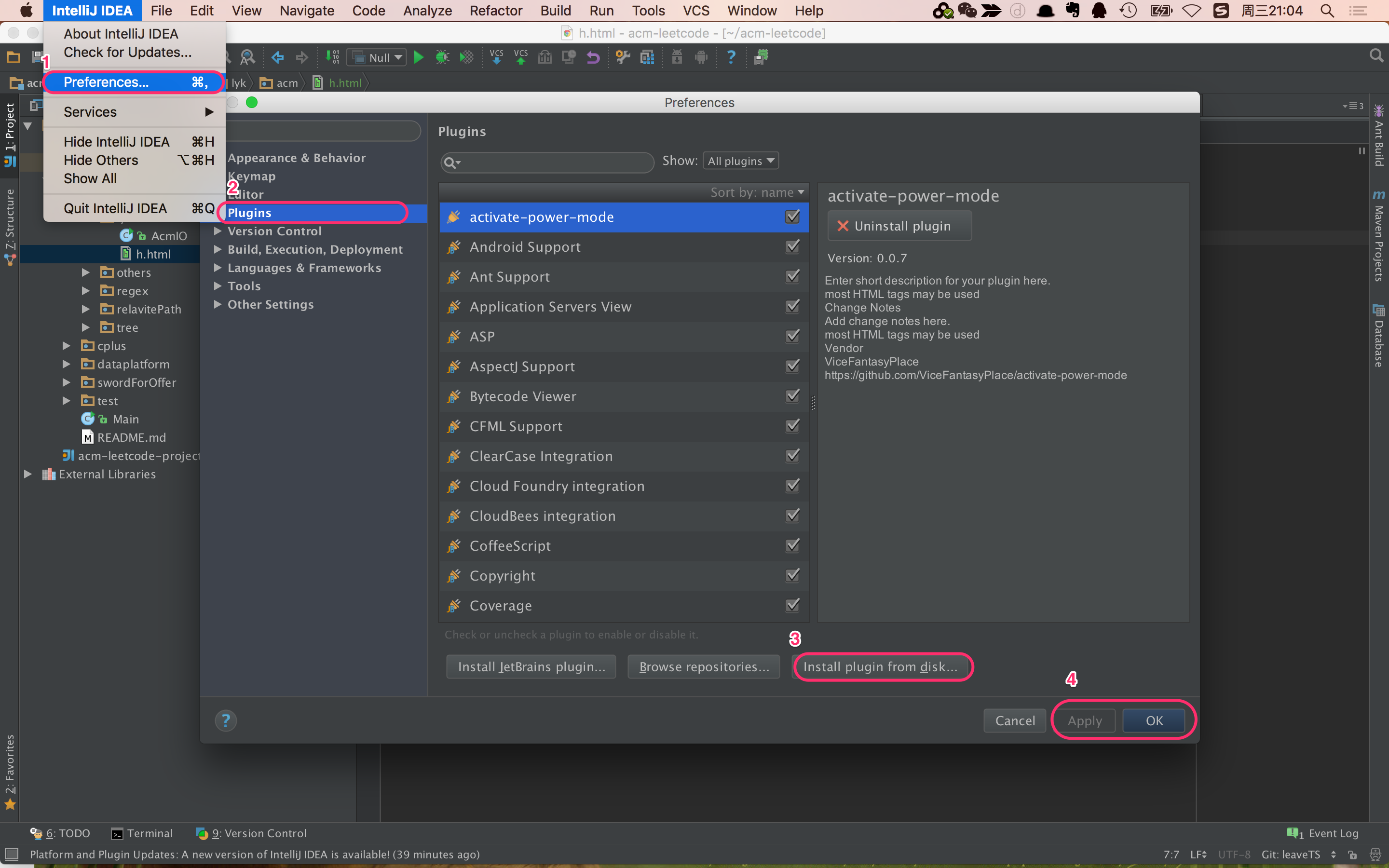Viewport: 1389px width, 868px height.
Task: Select Ant Support in plugin list
Action: tap(510, 277)
